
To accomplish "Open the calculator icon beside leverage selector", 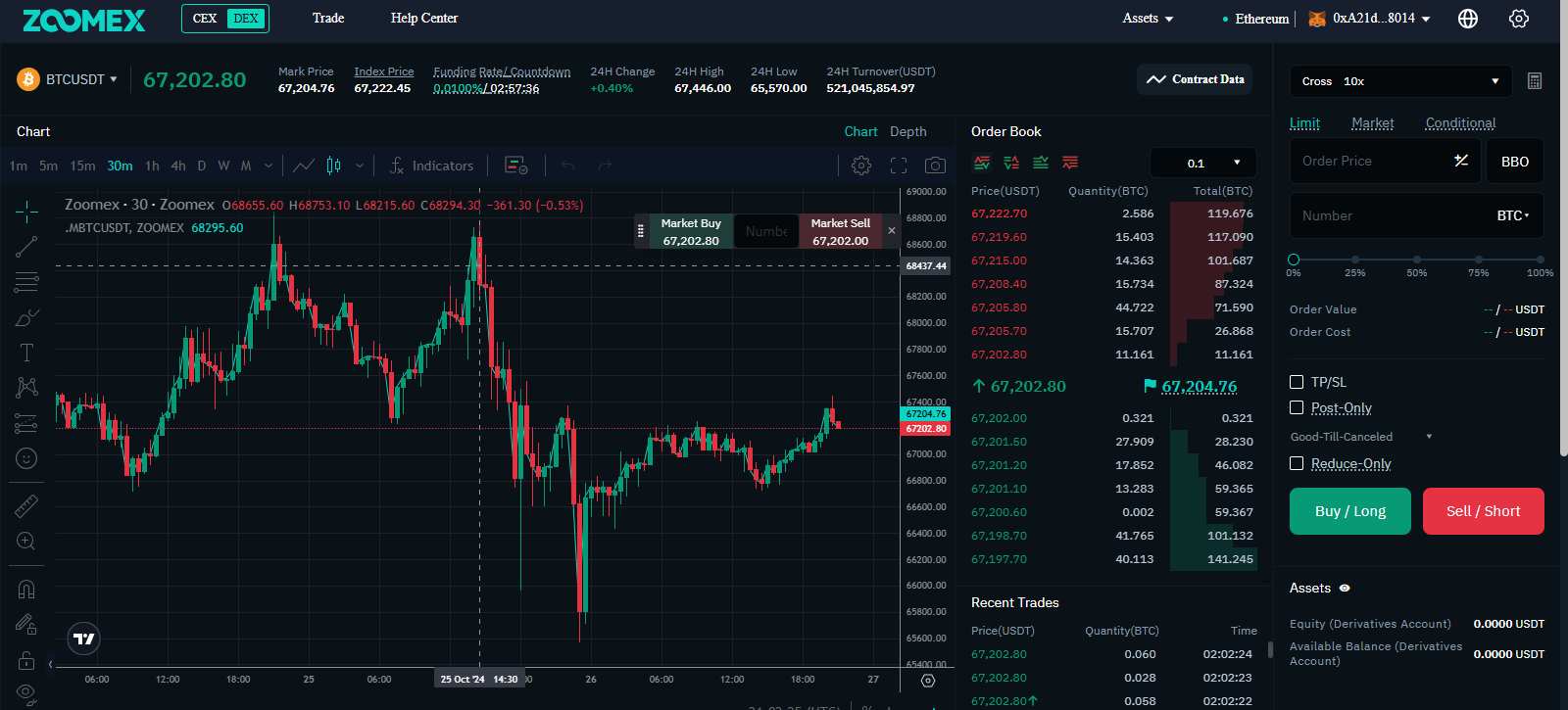I will point(1535,81).
